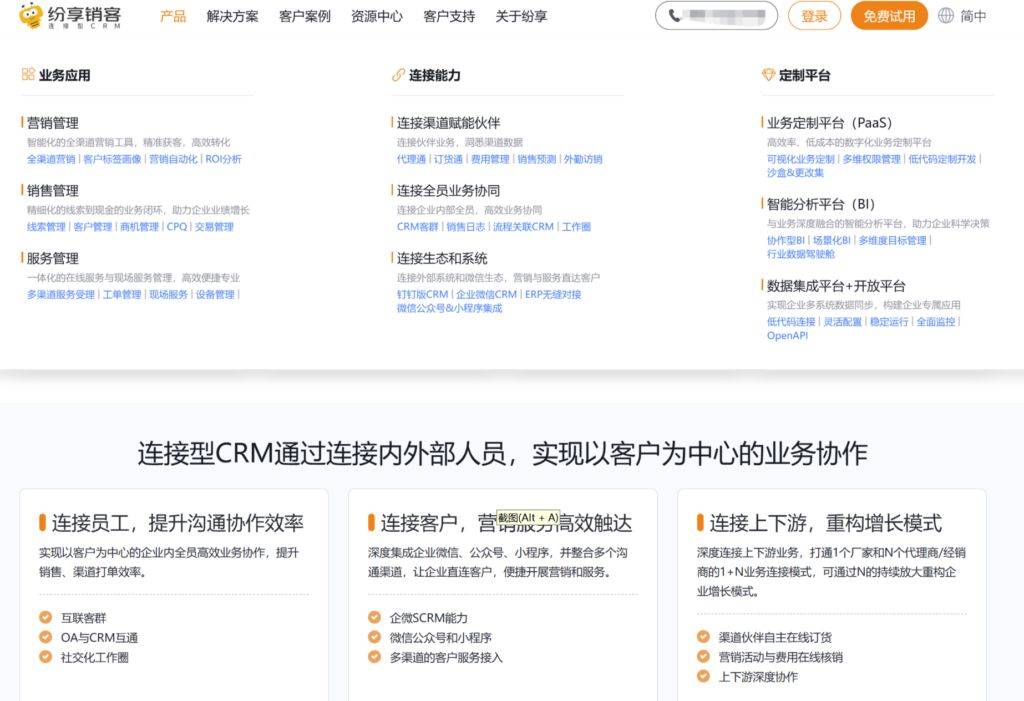1024x701 pixels.
Task: Click the 可视化业务定制 link
Action: point(801,159)
